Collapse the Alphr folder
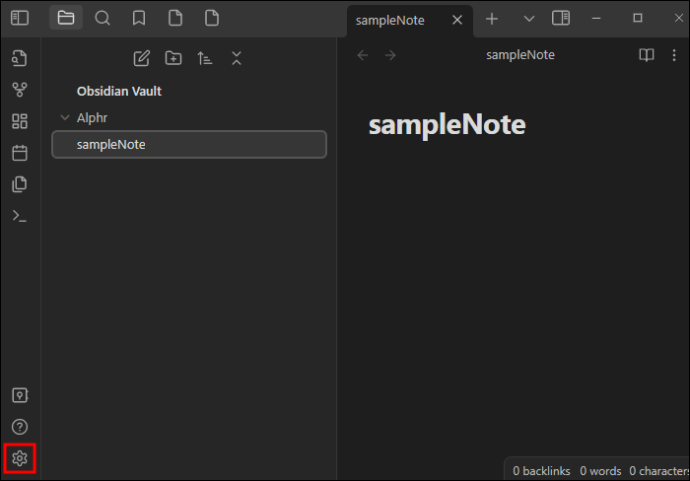Image resolution: width=690 pixels, height=481 pixels. pyautogui.click(x=65, y=117)
